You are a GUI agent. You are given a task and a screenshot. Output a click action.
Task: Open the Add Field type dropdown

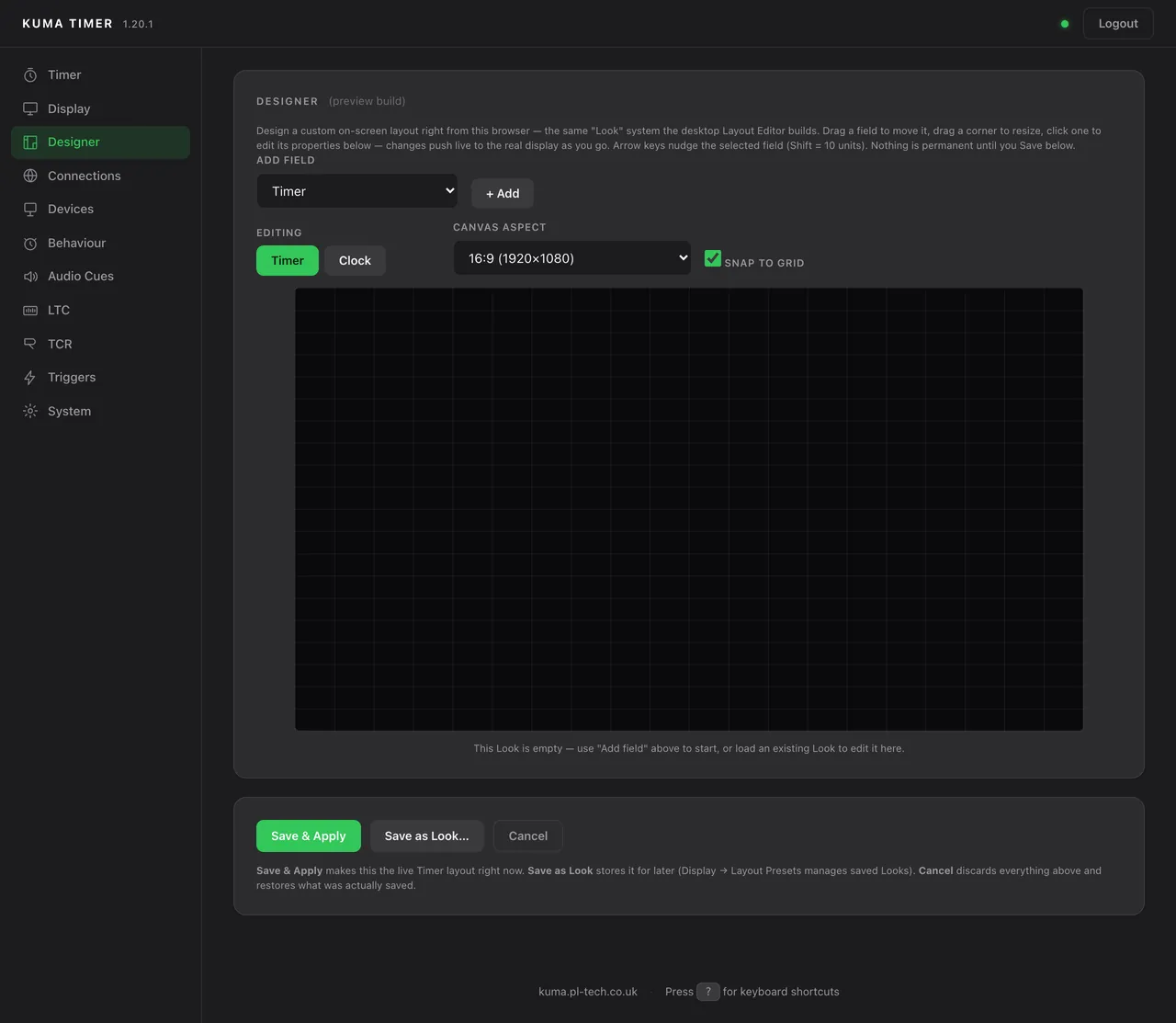356,191
